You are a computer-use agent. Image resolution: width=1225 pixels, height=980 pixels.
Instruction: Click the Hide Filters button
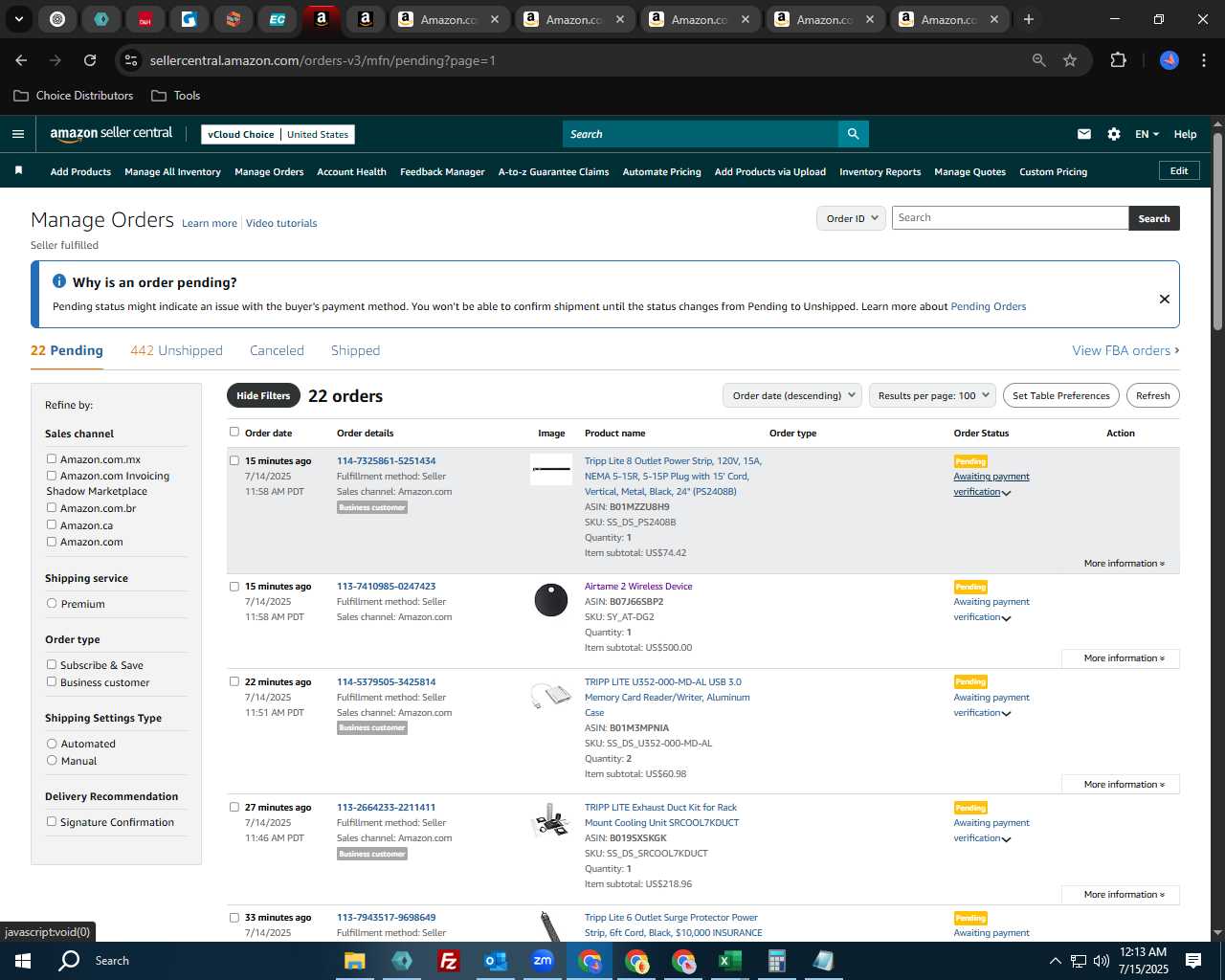pos(263,395)
